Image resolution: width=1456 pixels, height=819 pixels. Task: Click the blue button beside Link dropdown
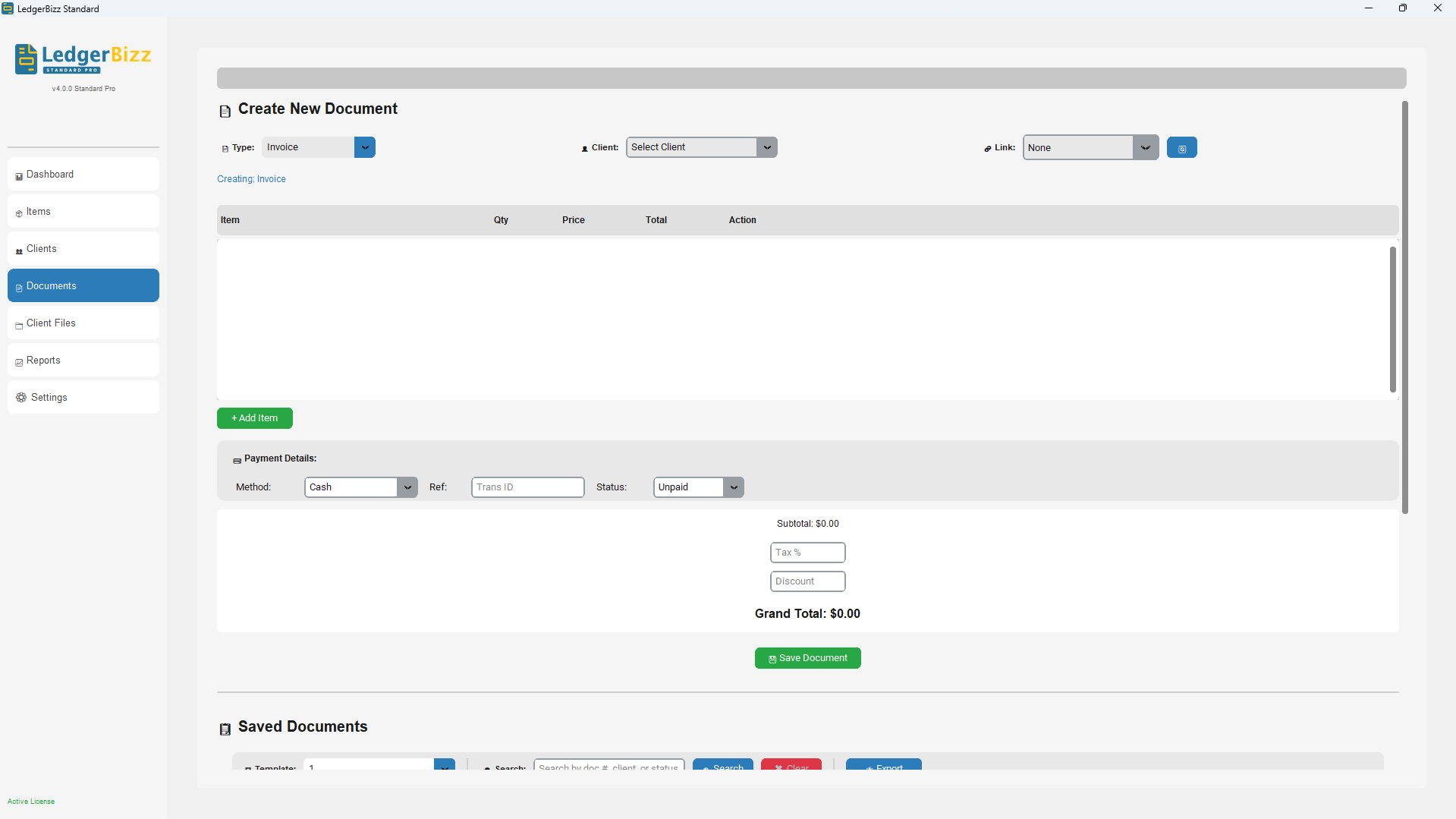click(1182, 148)
